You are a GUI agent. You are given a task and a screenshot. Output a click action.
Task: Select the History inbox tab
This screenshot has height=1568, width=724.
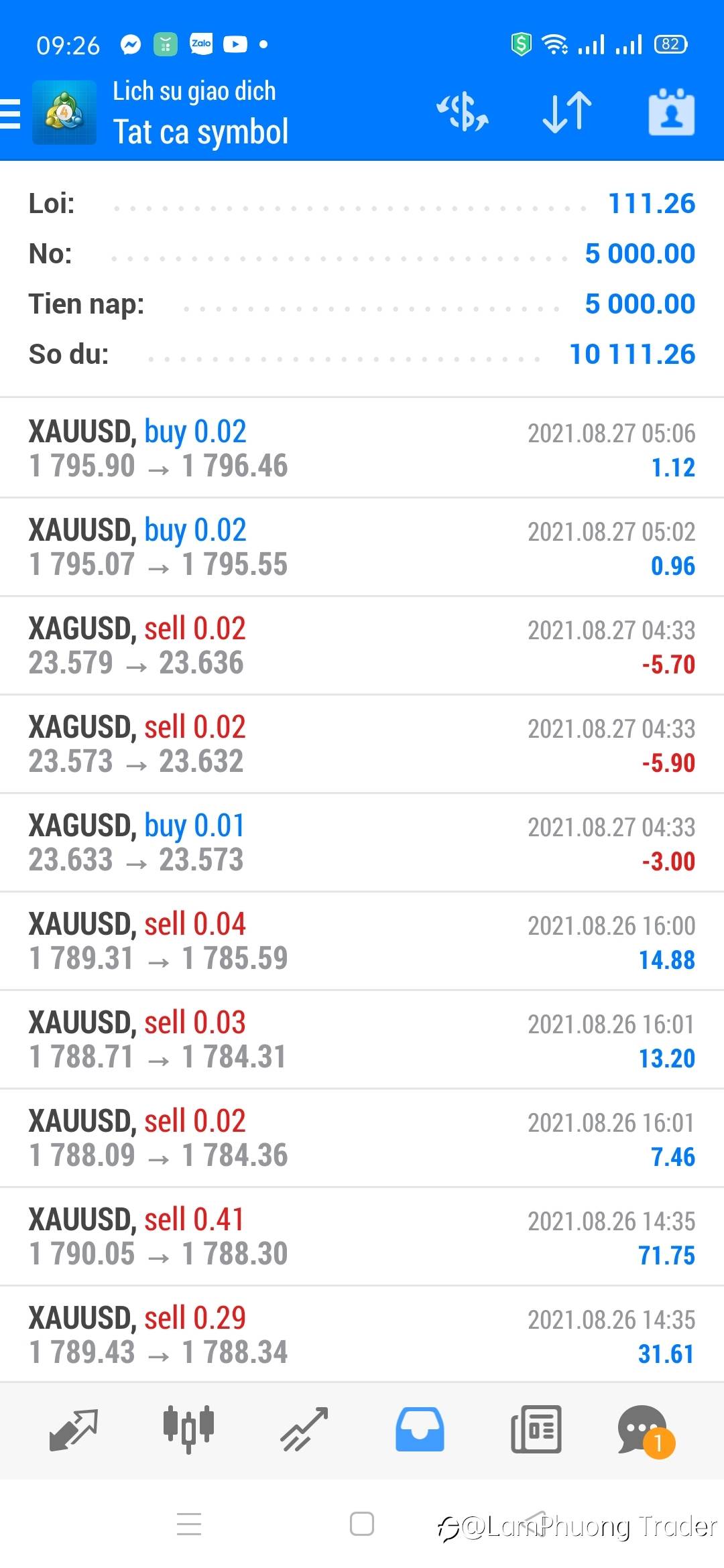(420, 1429)
